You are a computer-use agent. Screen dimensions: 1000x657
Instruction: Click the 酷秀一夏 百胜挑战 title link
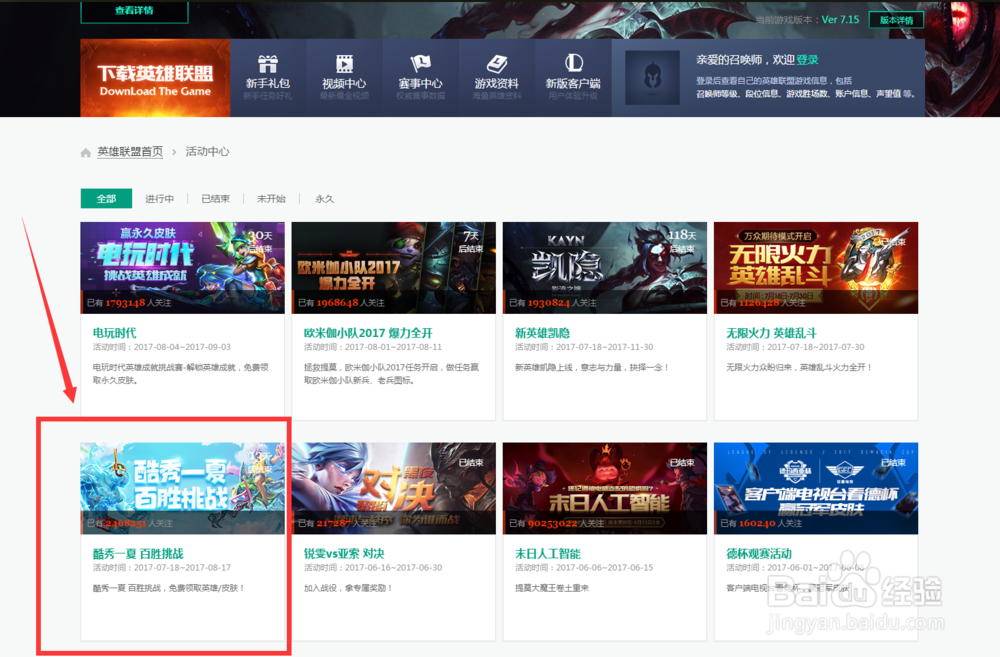pos(138,554)
